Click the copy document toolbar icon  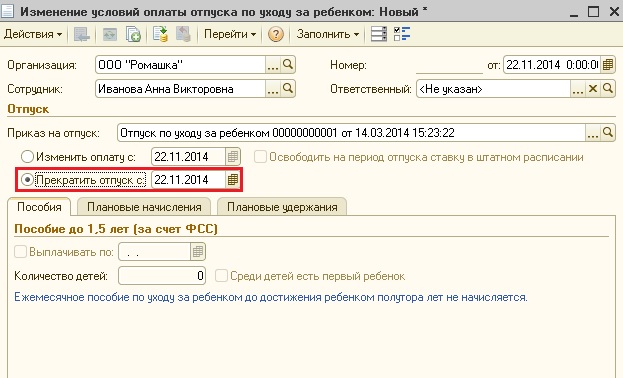pos(133,34)
